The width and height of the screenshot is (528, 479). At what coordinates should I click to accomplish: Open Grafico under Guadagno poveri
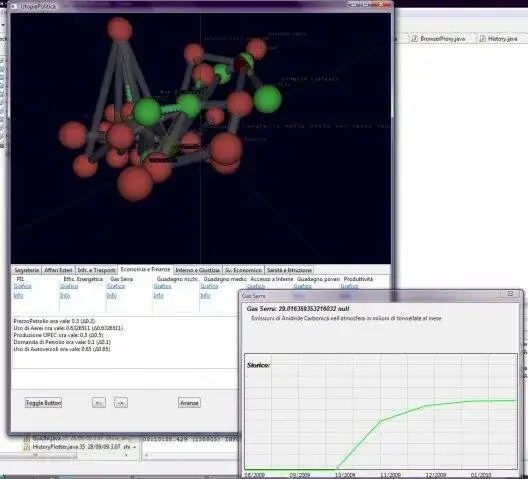point(302,286)
